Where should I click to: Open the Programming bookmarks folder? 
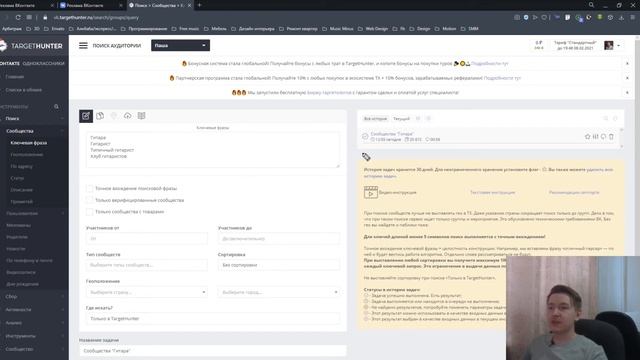143,29
